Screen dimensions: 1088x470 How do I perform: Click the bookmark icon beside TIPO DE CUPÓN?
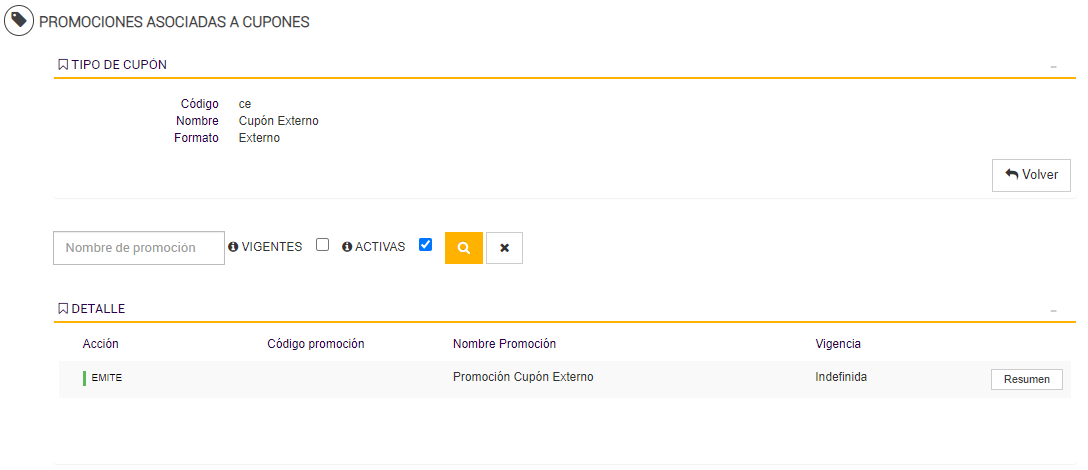click(x=63, y=65)
